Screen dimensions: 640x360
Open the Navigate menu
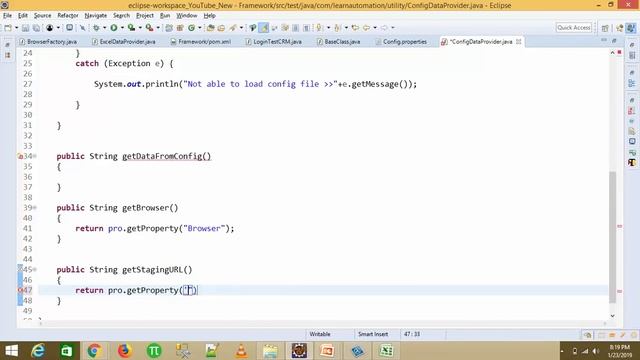[96, 16]
